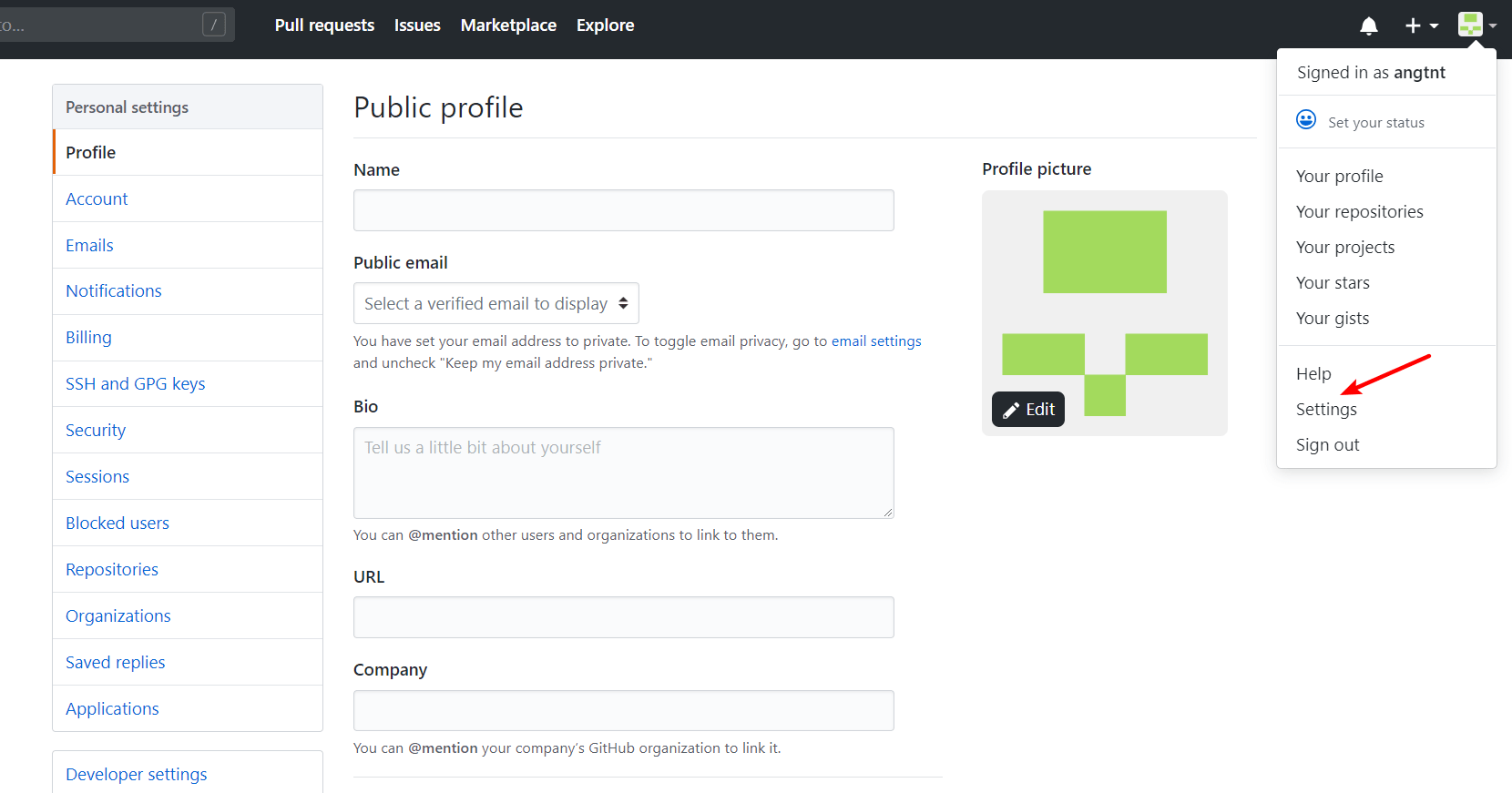Screen dimensions: 1512x793
Task: Click the user avatar menu icon
Action: click(x=1475, y=25)
